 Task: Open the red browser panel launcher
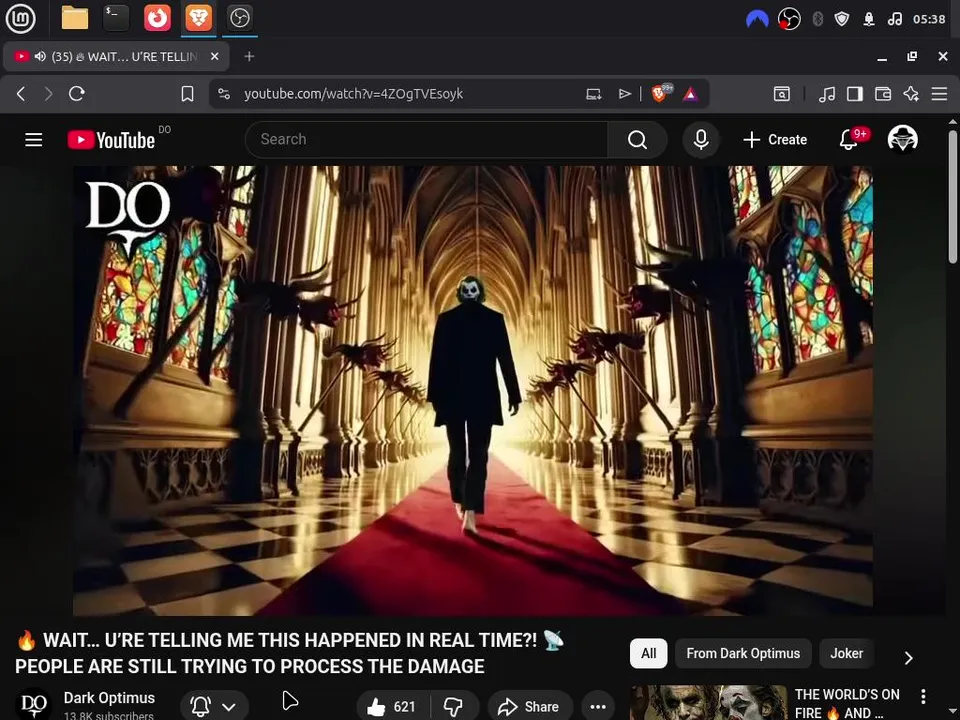point(157,18)
